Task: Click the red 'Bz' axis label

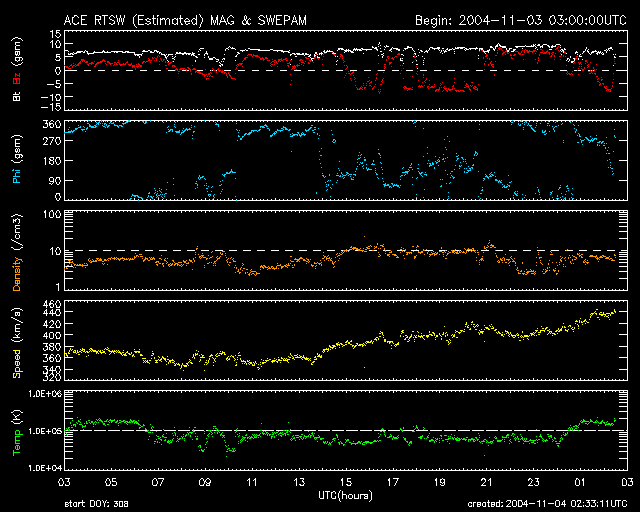Action: click(17, 78)
